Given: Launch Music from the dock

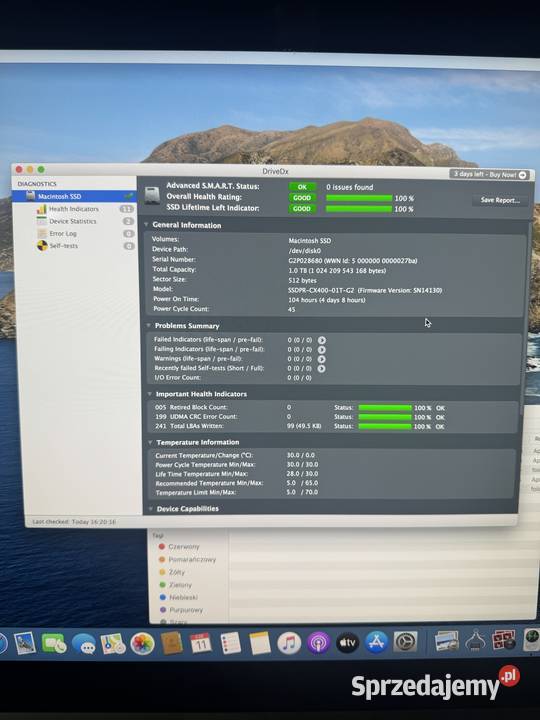Looking at the screenshot, I should pos(289,642).
